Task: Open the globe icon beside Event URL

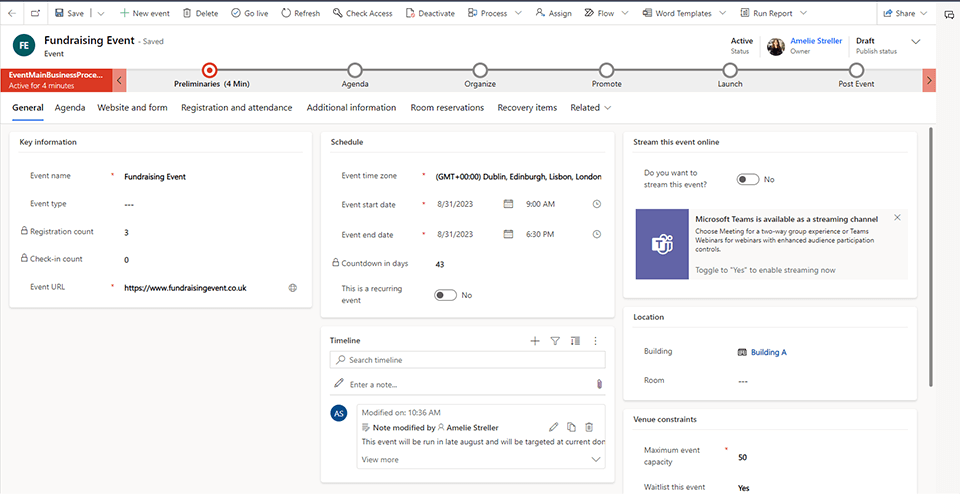Action: pyautogui.click(x=292, y=287)
